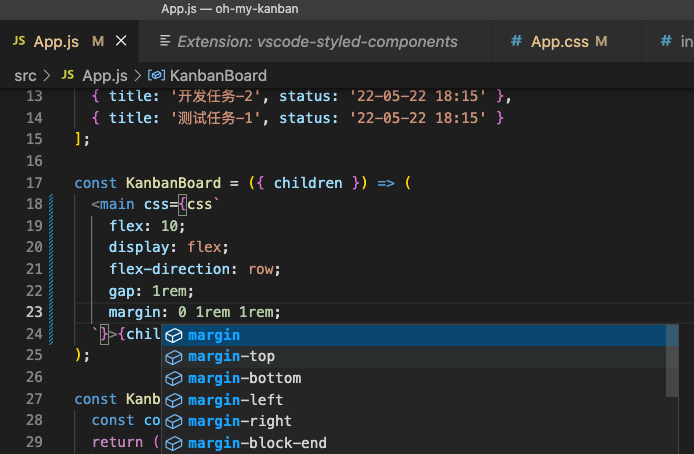The width and height of the screenshot is (694, 454).
Task: Pick margin-right from the autocomplete list
Action: (420, 421)
